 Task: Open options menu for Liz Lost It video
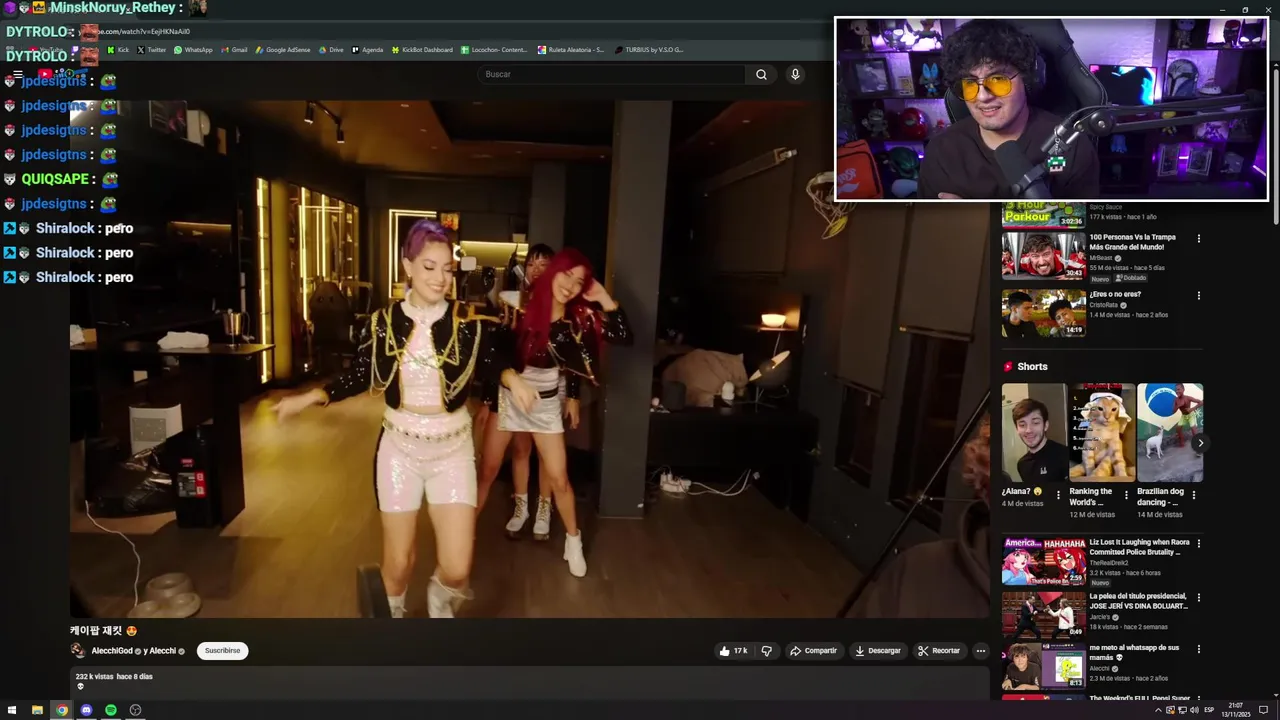[x=1198, y=544]
